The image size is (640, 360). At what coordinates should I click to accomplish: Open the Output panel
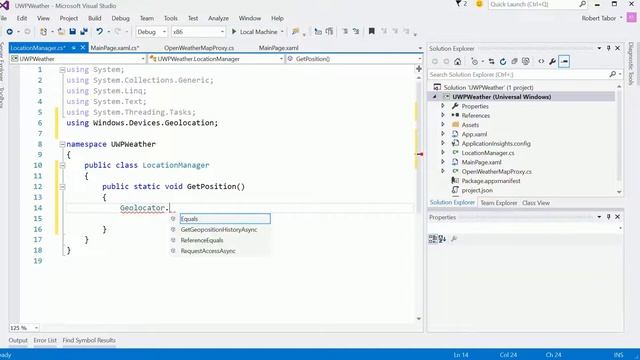pos(18,340)
